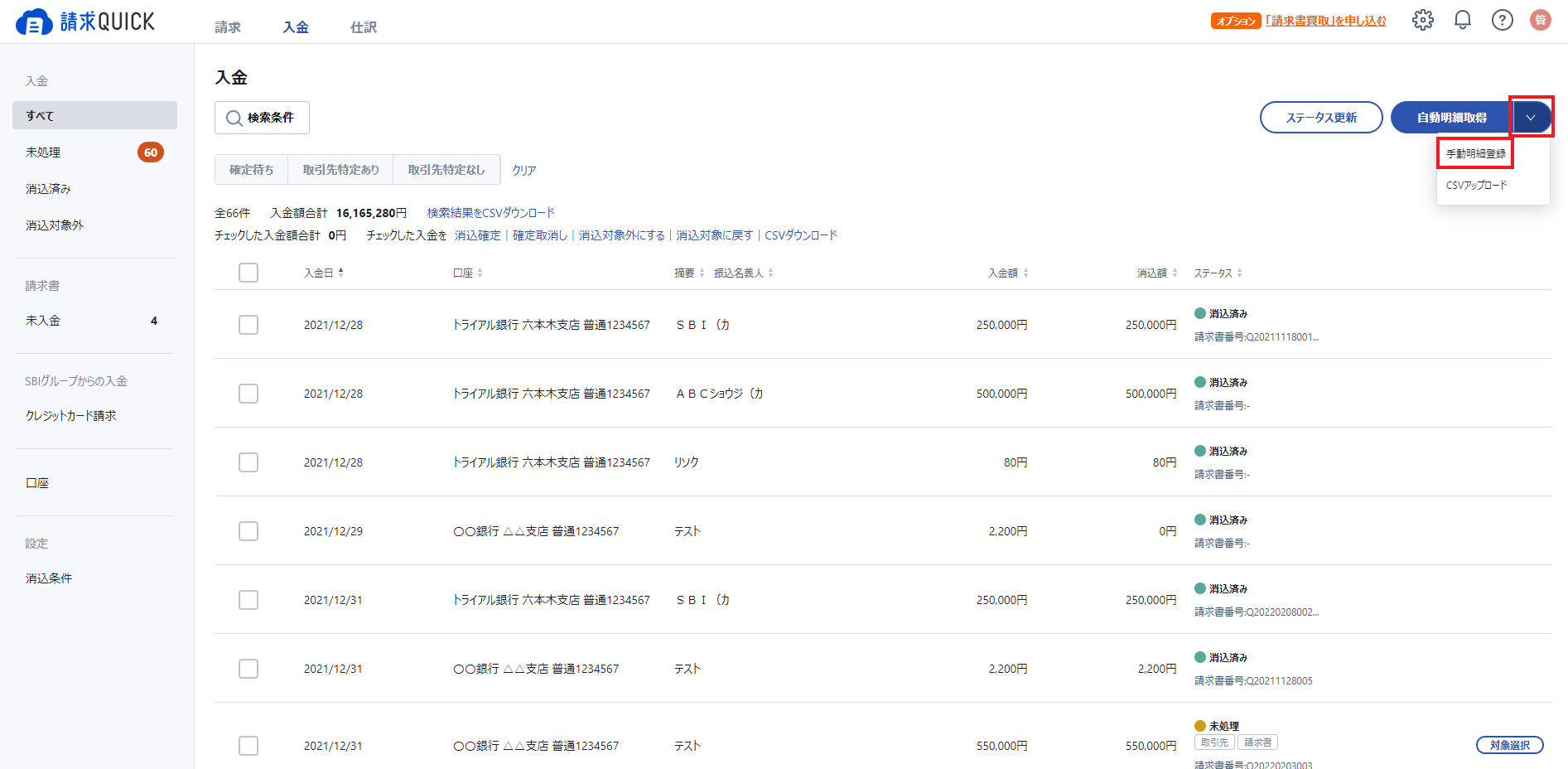Open the settings gear icon
Image resolution: width=1568 pixels, height=769 pixels.
click(x=1422, y=20)
